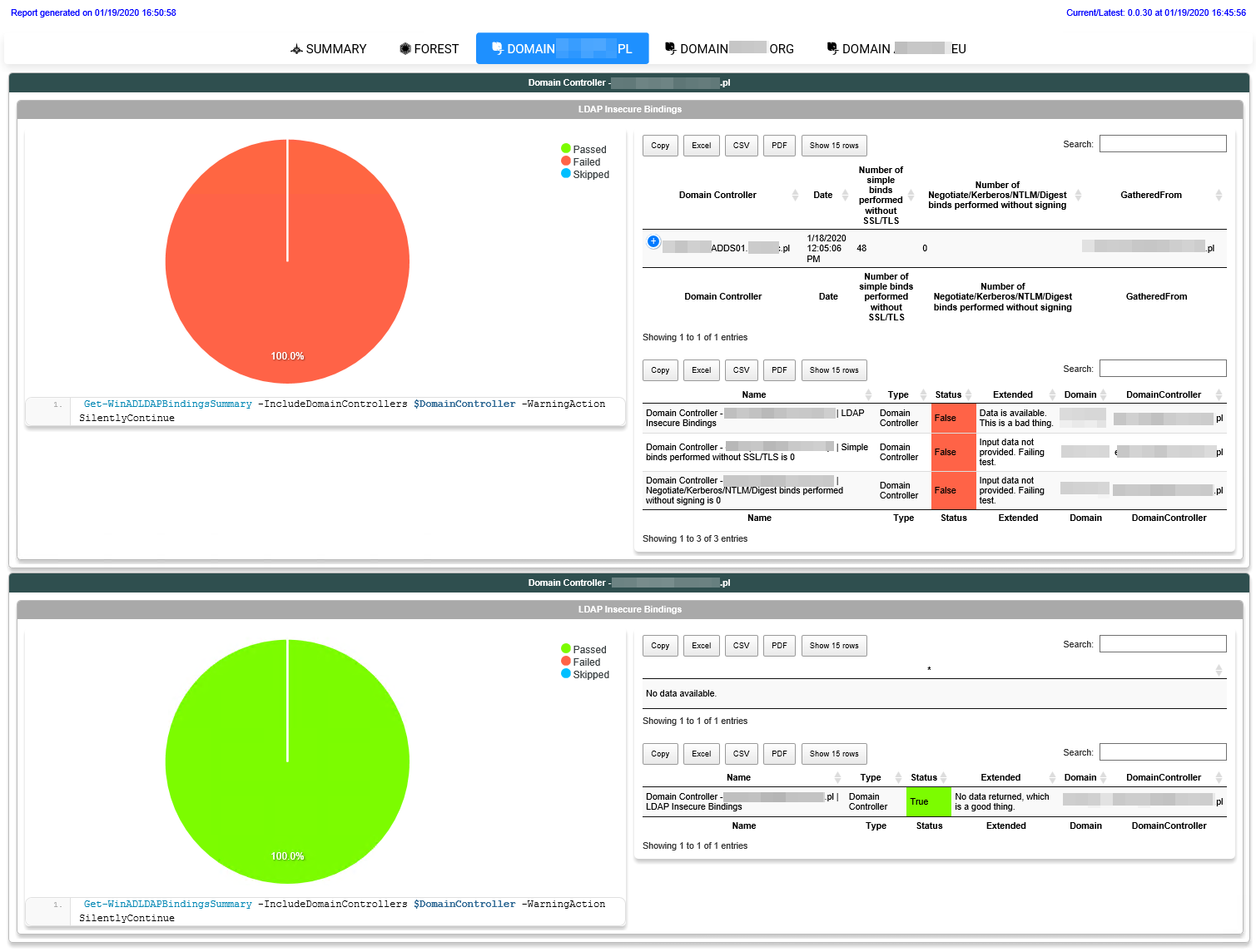Export the top table to Excel
Screen dimensions: 1256x952
[x=701, y=145]
